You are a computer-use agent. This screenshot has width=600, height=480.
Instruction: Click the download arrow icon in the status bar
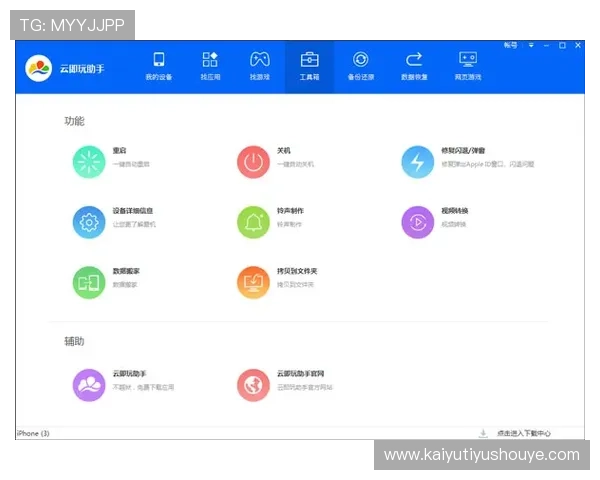pyautogui.click(x=483, y=433)
